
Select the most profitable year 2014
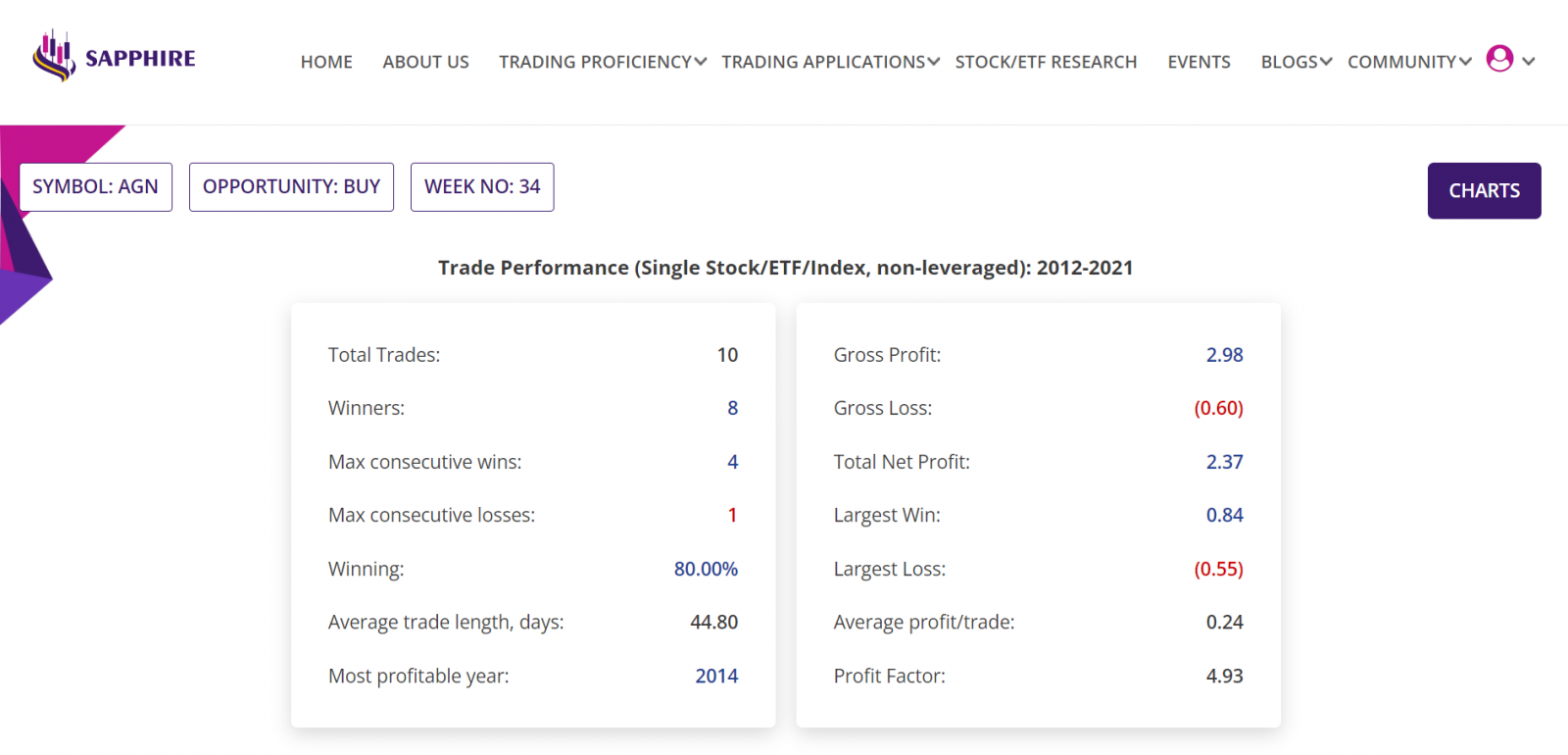coord(716,676)
